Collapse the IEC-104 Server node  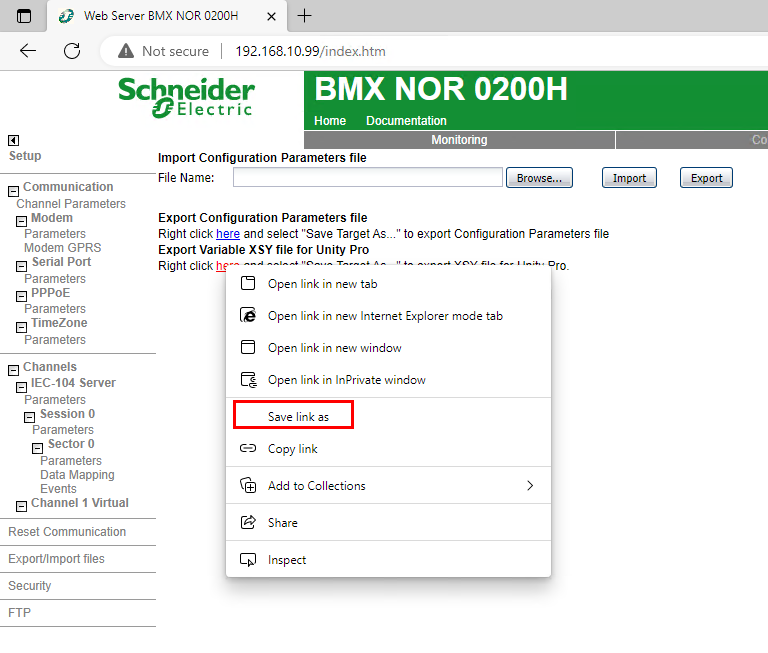pos(21,387)
